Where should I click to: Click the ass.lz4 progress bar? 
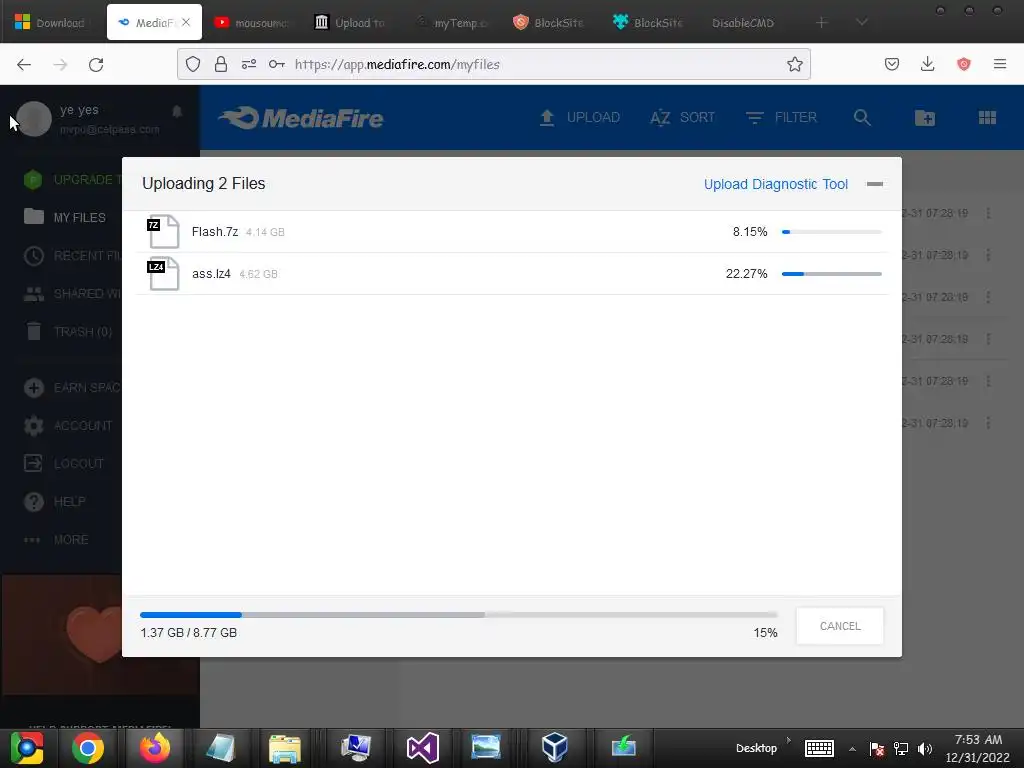pos(831,274)
